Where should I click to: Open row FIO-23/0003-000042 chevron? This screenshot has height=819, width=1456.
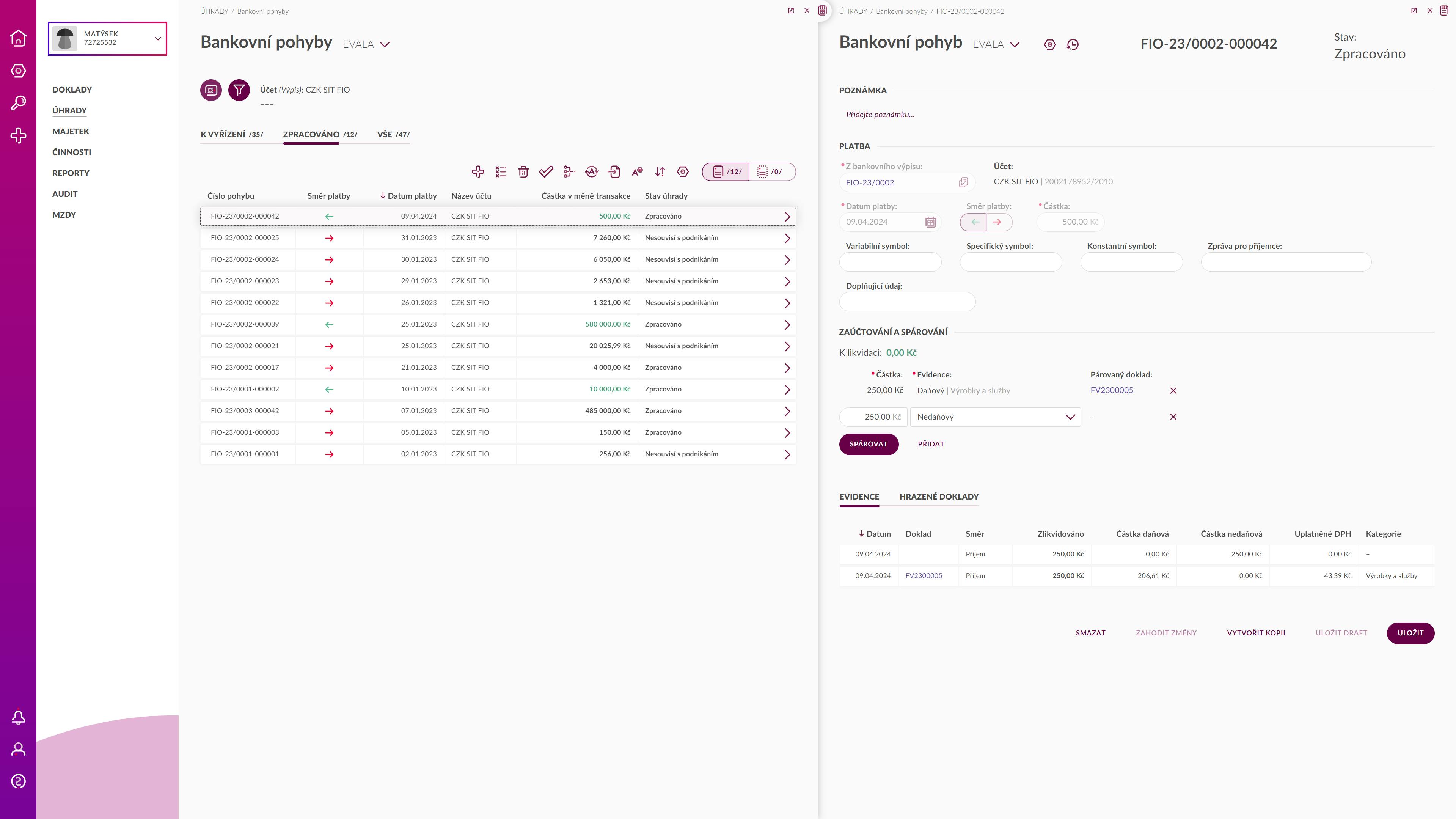787,412
